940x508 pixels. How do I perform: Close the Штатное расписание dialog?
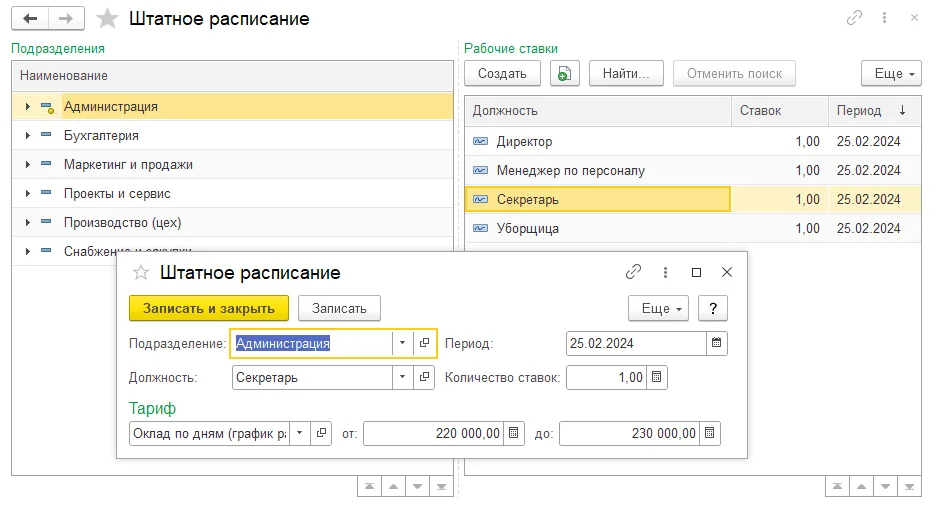[x=727, y=272]
